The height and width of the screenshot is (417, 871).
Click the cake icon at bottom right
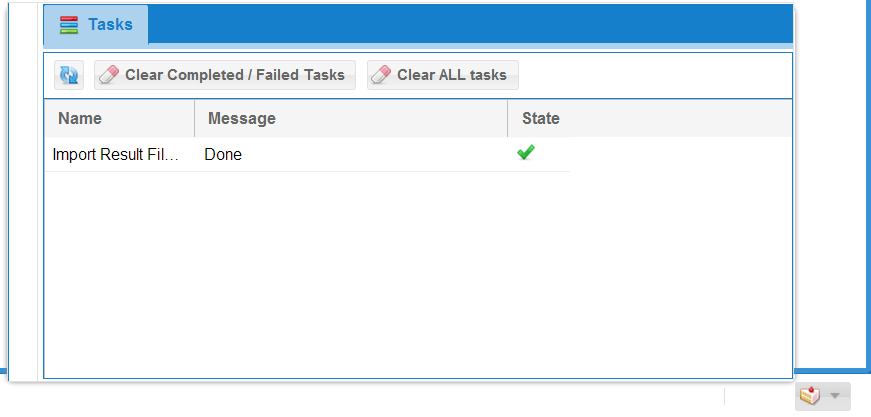point(809,396)
